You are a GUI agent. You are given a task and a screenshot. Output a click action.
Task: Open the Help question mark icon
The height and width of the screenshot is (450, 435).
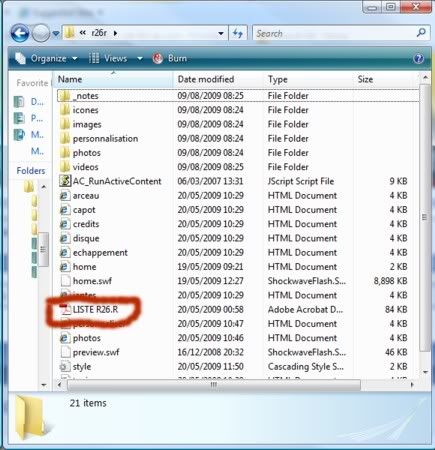418,59
